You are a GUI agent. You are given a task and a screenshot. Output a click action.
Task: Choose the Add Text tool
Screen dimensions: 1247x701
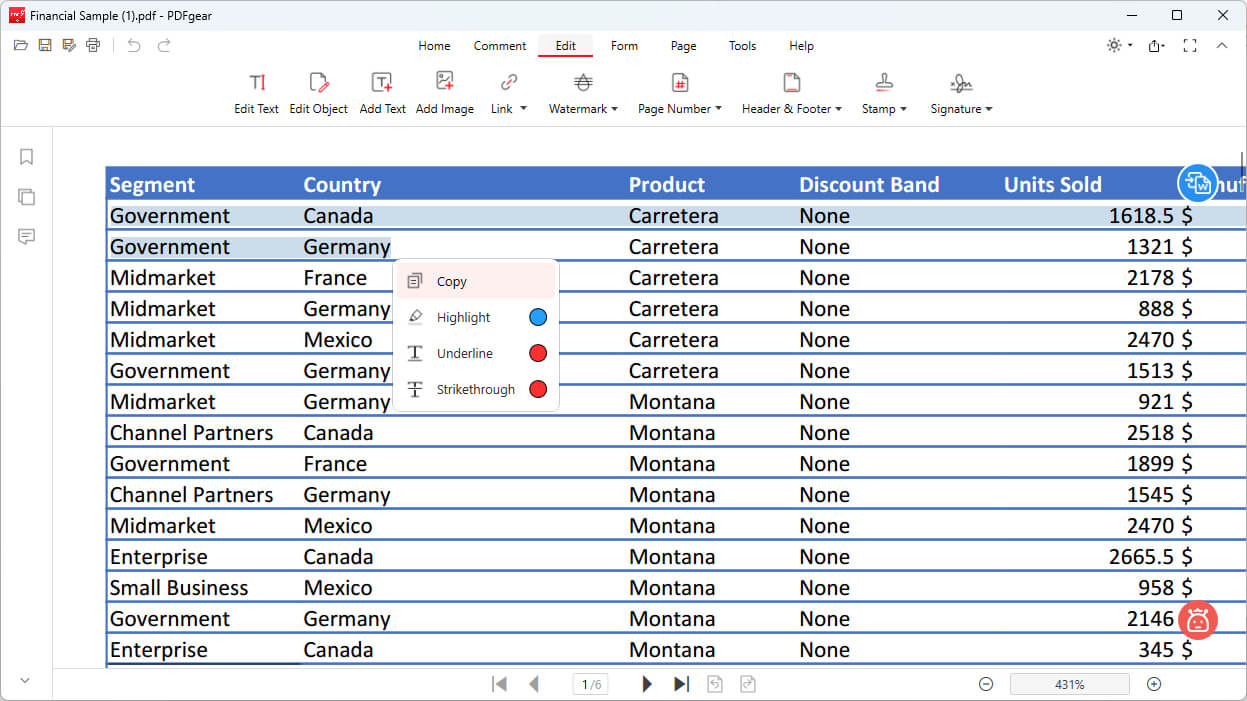coord(382,93)
